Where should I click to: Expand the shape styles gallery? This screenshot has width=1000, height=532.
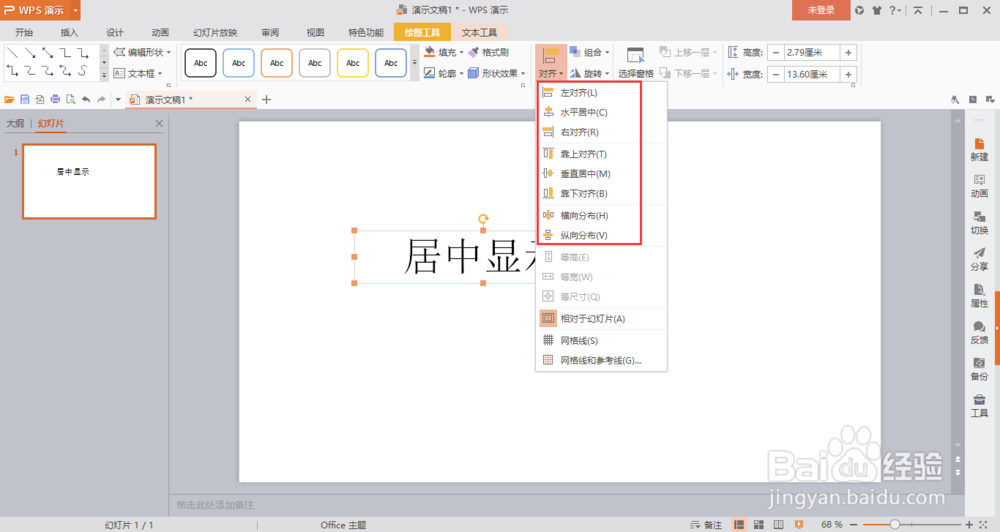click(415, 63)
